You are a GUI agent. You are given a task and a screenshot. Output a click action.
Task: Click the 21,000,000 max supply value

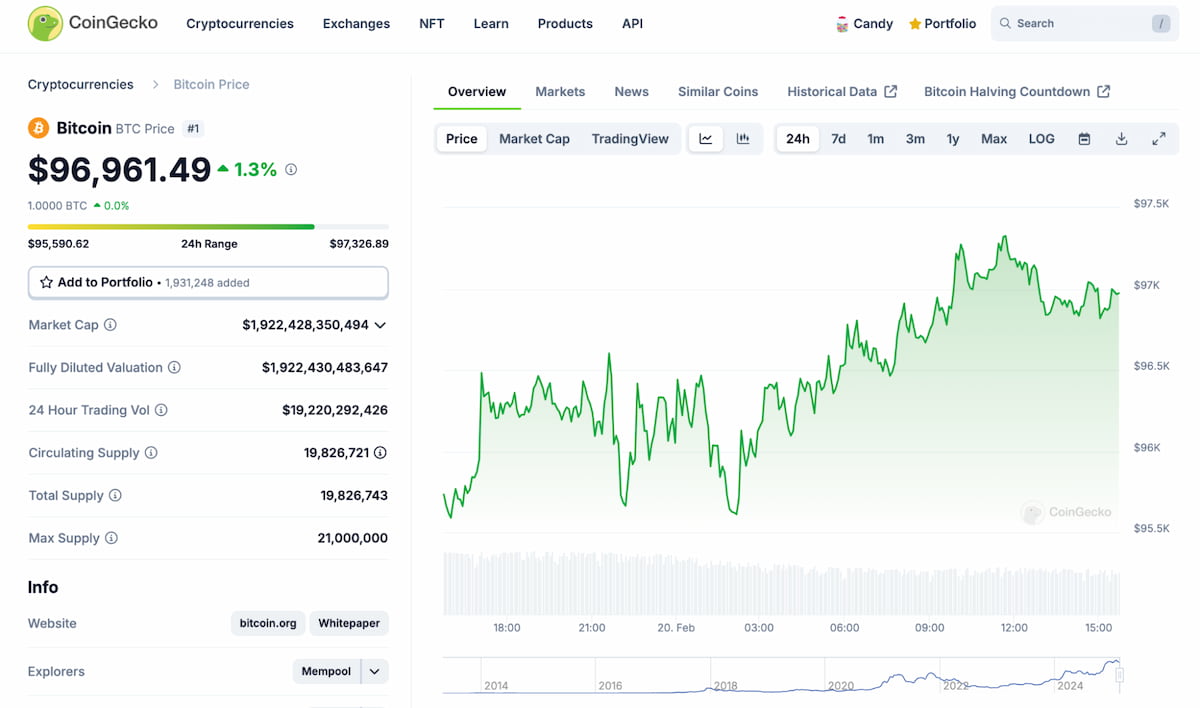tap(353, 538)
